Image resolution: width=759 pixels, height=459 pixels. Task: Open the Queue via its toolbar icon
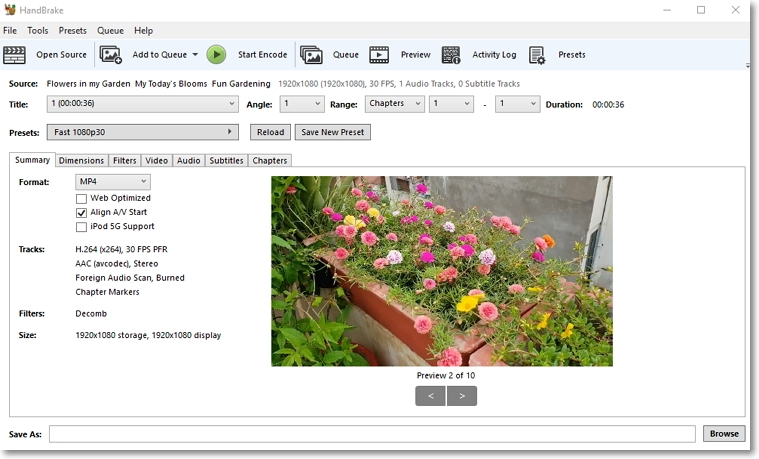[x=311, y=55]
